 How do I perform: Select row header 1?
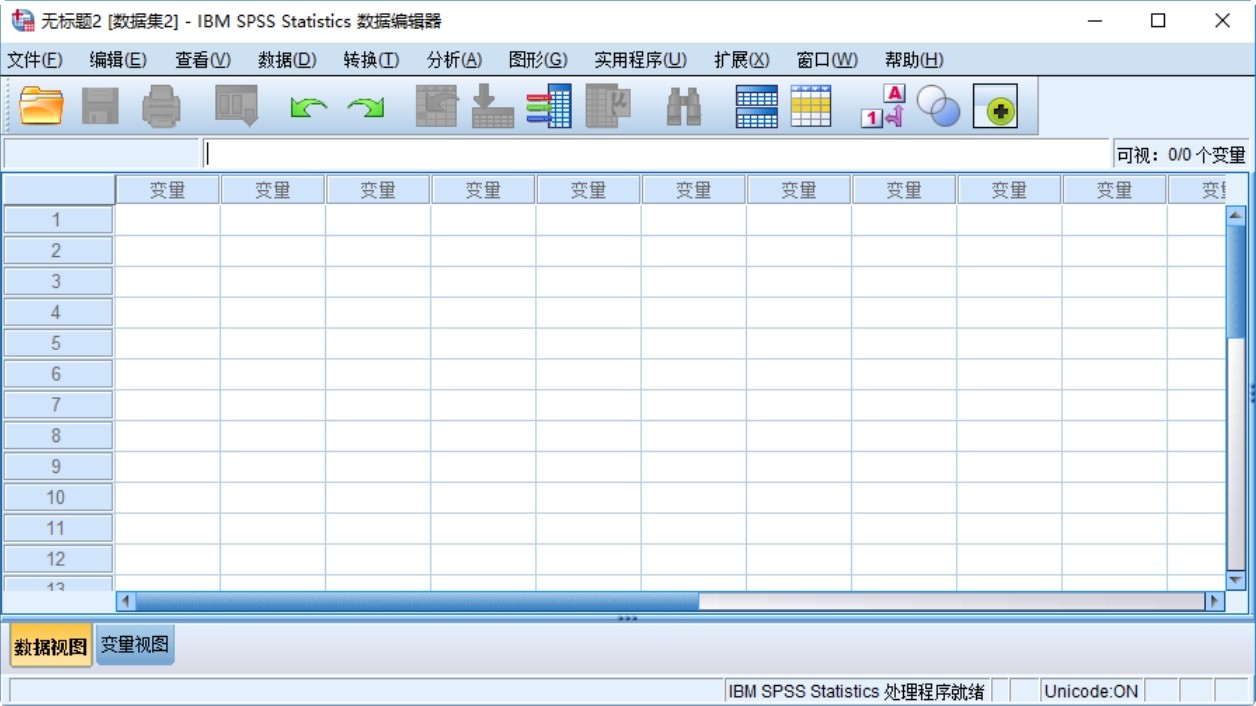tap(58, 220)
